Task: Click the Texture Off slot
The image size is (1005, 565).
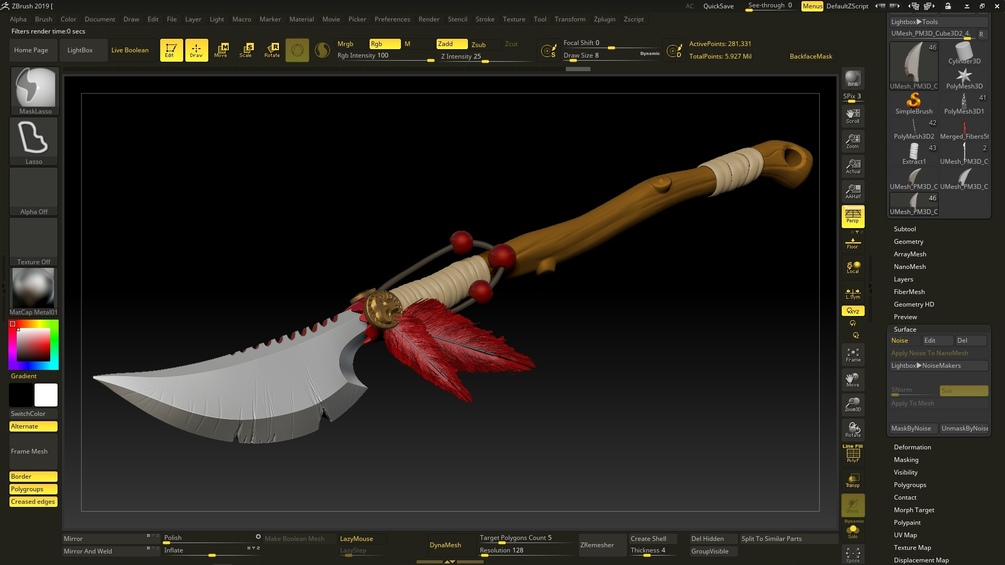Action: click(33, 242)
